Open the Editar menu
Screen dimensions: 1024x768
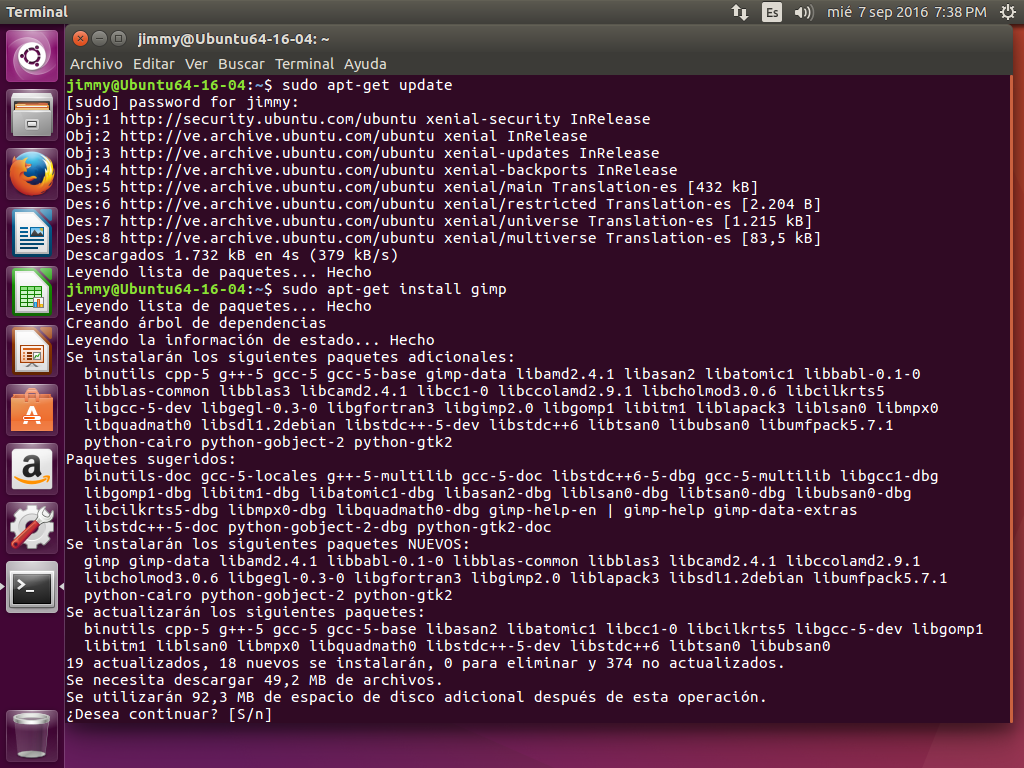point(153,63)
